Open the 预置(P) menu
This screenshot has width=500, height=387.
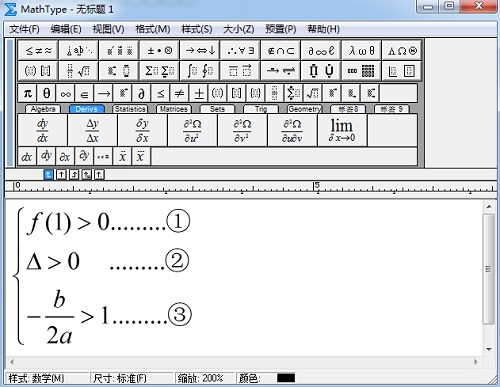point(281,29)
